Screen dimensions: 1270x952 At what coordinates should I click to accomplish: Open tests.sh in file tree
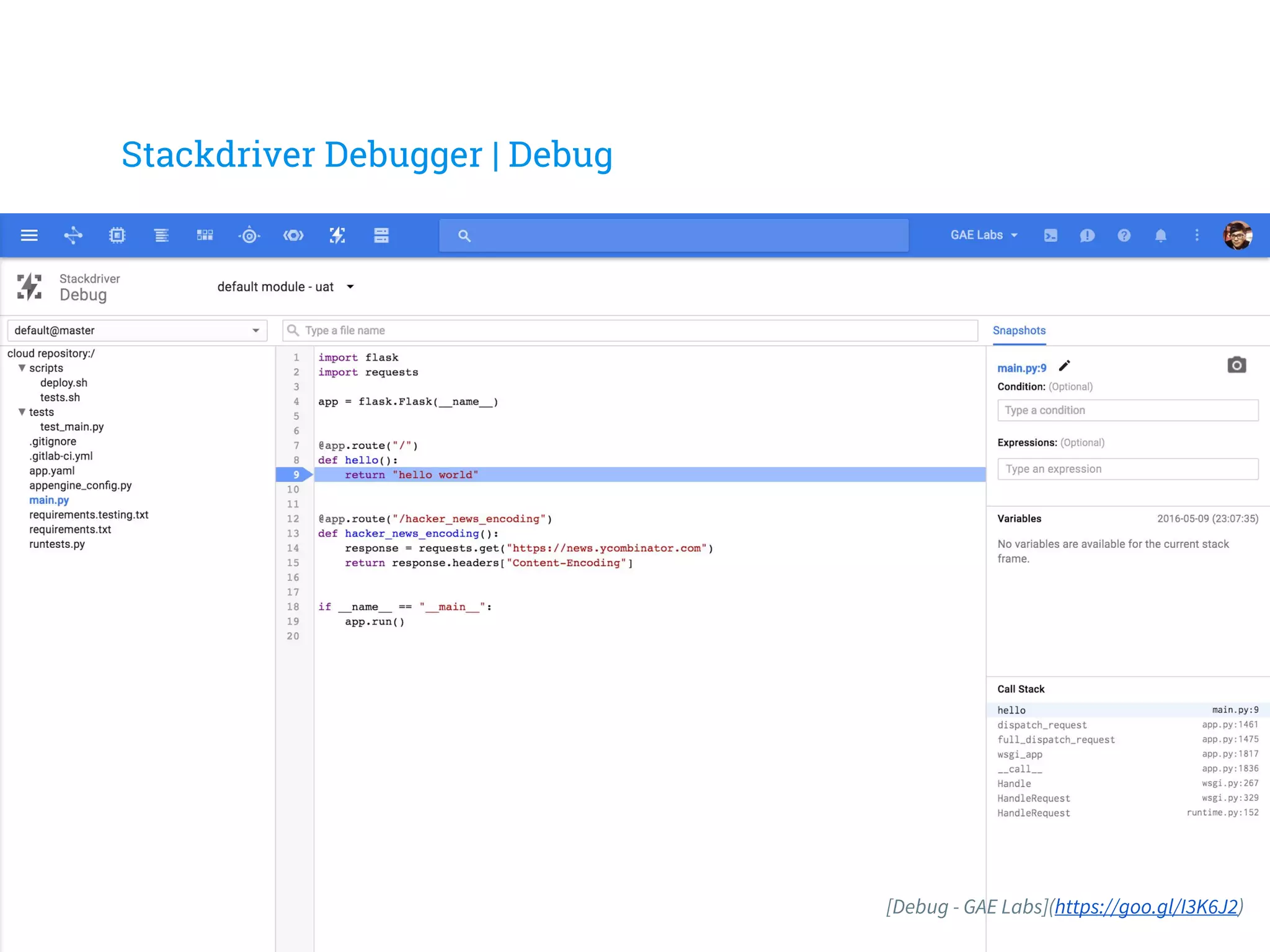click(60, 397)
